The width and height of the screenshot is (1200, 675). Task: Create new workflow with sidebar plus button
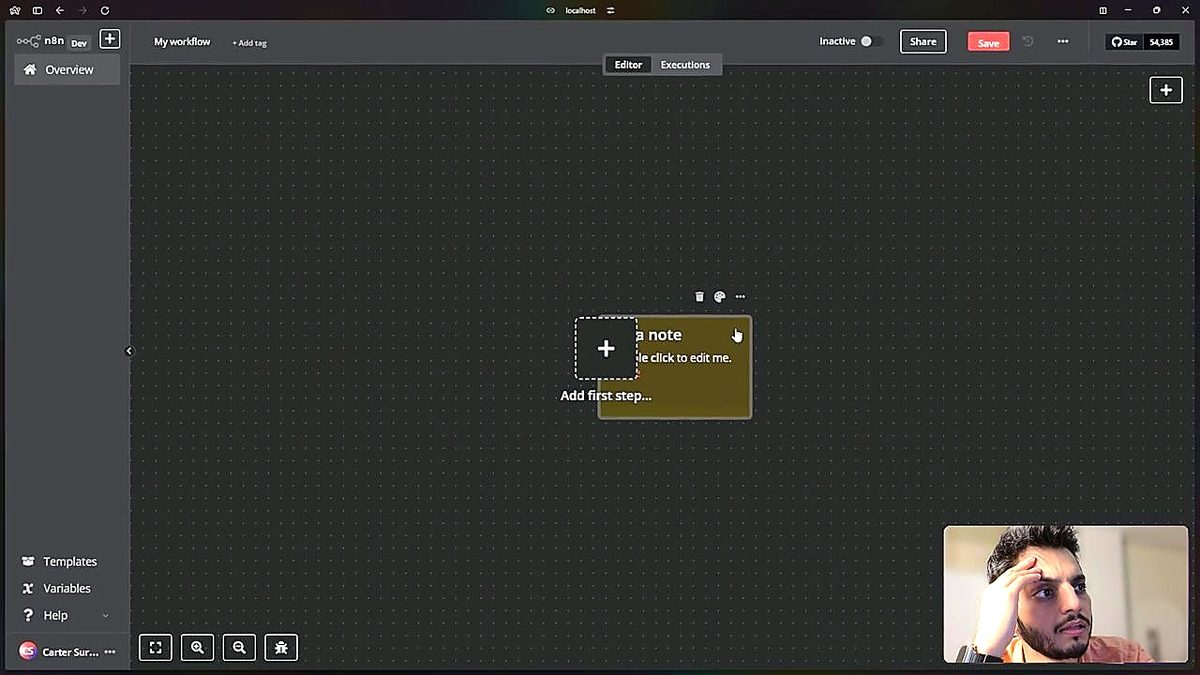110,39
